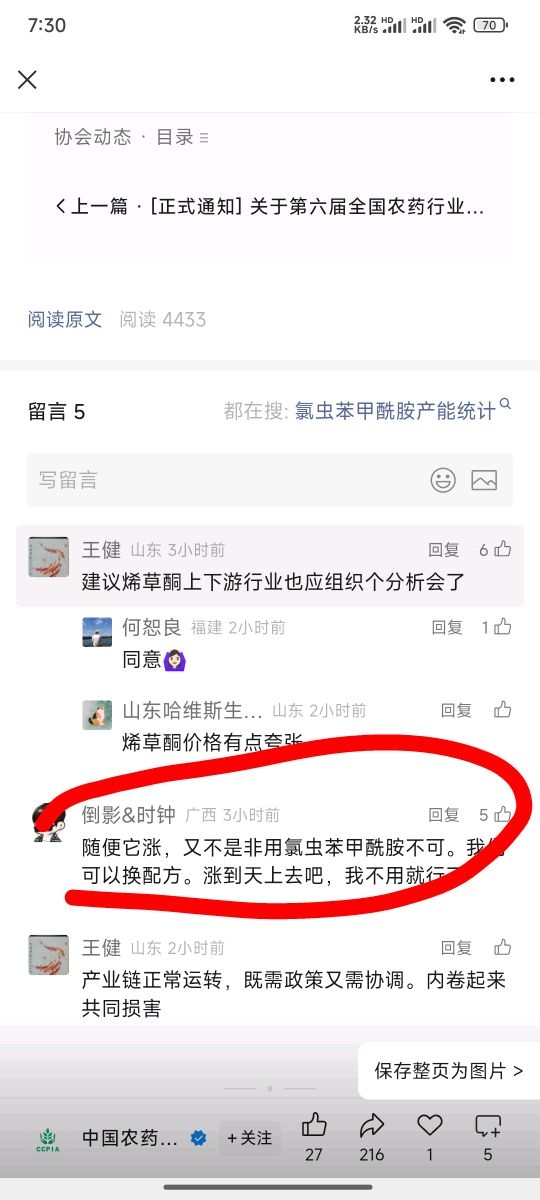Open 保存整页为图片 option

pos(449,1071)
